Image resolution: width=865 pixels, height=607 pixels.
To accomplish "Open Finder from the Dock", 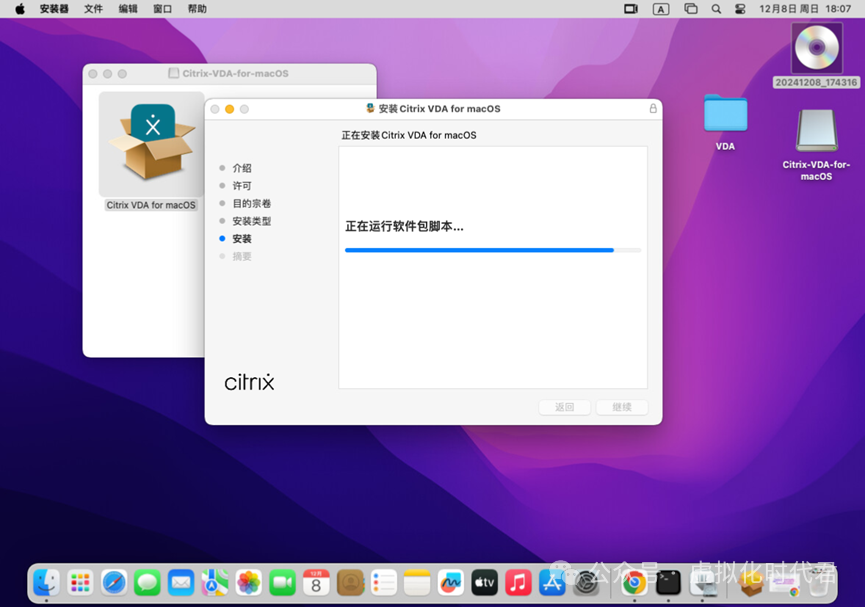I will pyautogui.click(x=46, y=583).
